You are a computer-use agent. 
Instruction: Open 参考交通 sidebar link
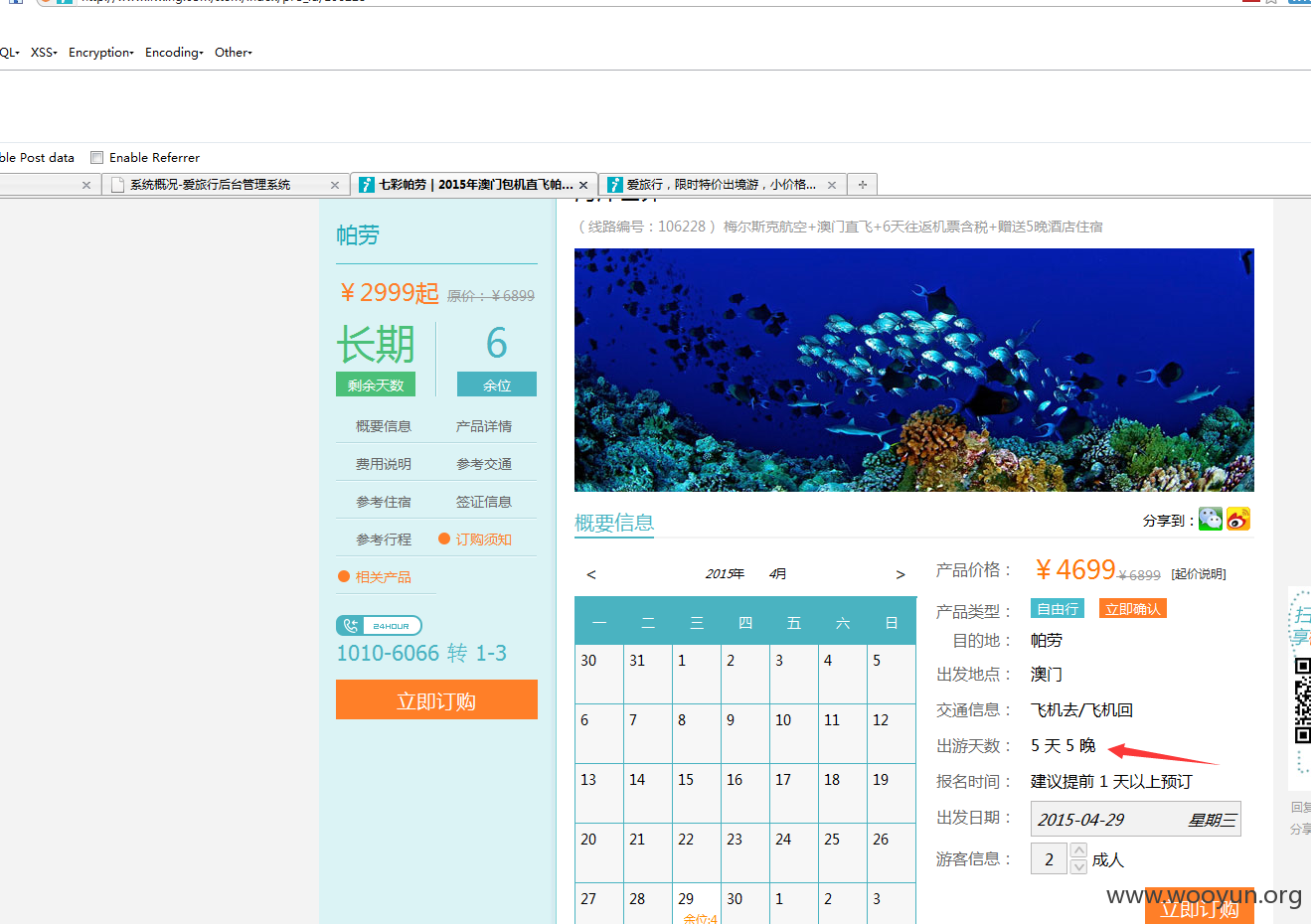click(x=484, y=464)
